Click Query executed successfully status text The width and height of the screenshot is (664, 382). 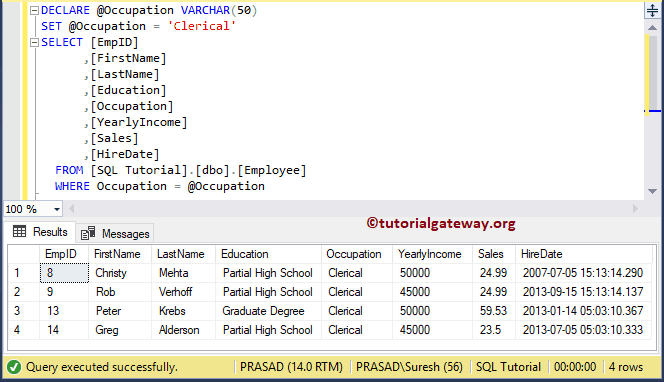[102, 367]
